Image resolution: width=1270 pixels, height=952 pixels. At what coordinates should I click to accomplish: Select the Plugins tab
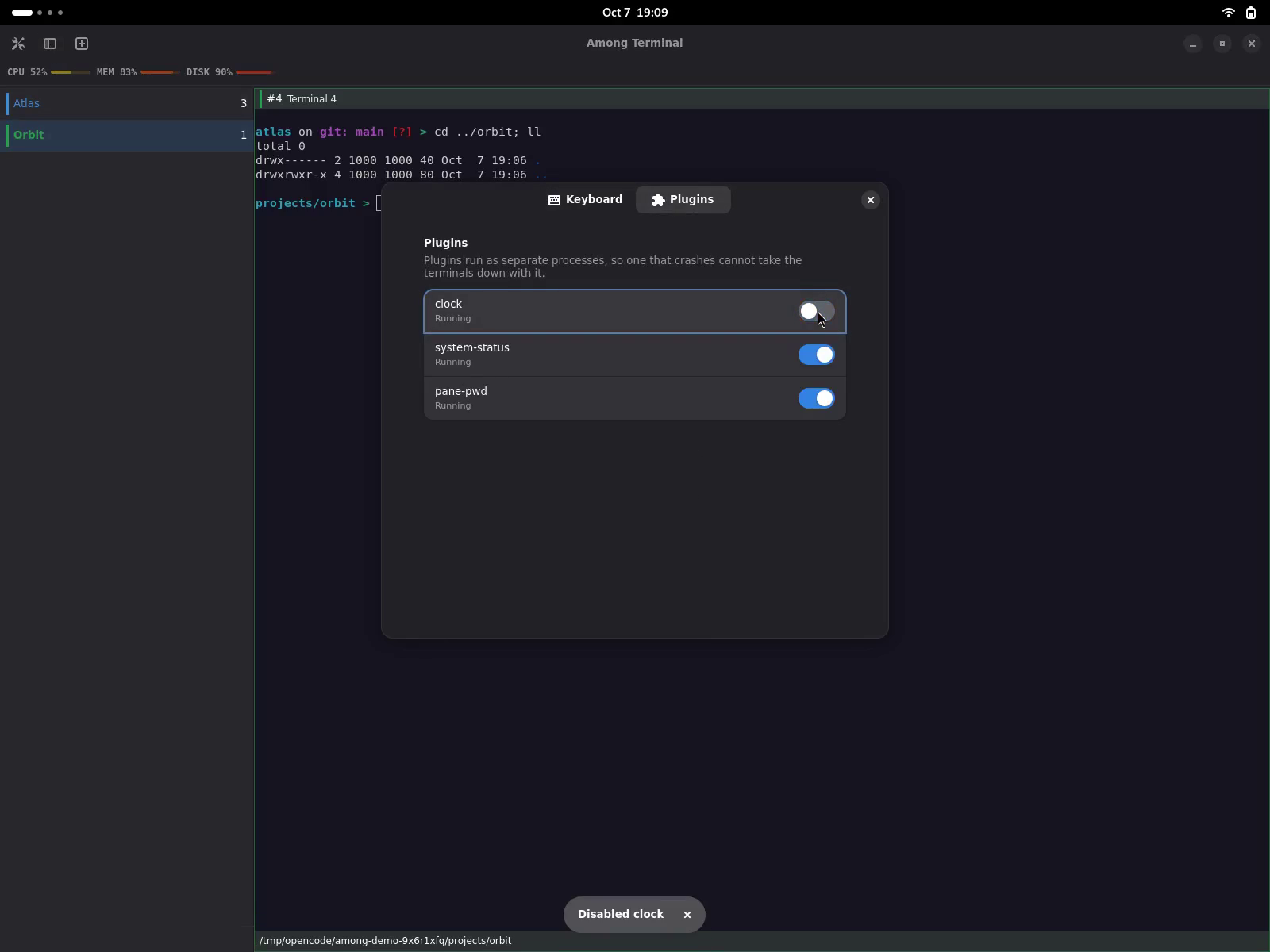(x=683, y=200)
